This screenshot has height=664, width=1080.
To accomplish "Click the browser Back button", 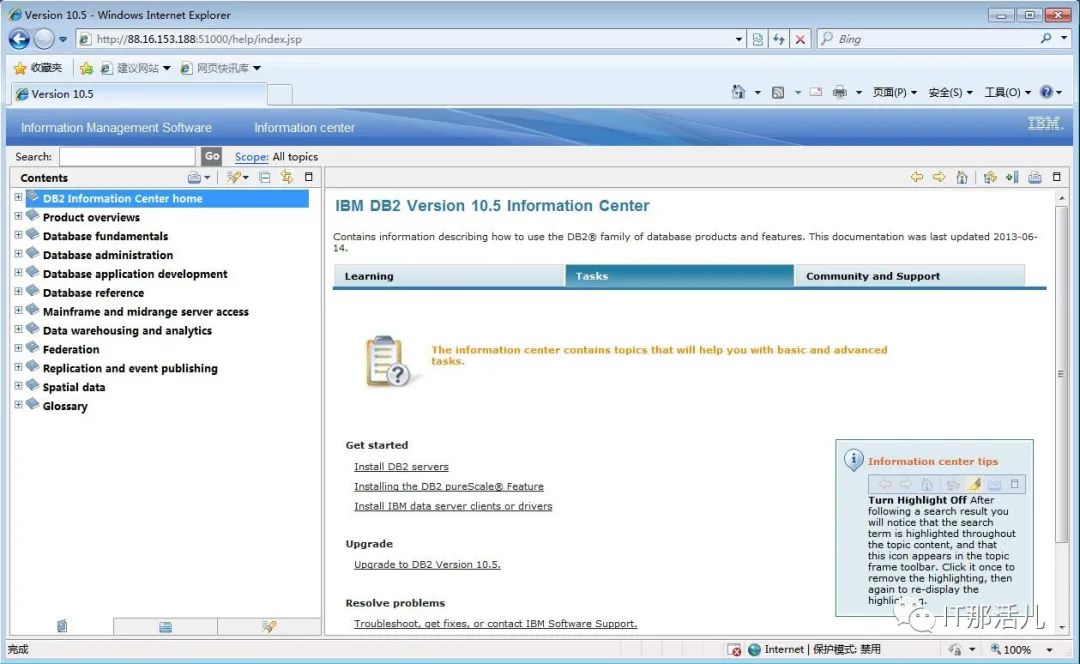I will 19,39.
